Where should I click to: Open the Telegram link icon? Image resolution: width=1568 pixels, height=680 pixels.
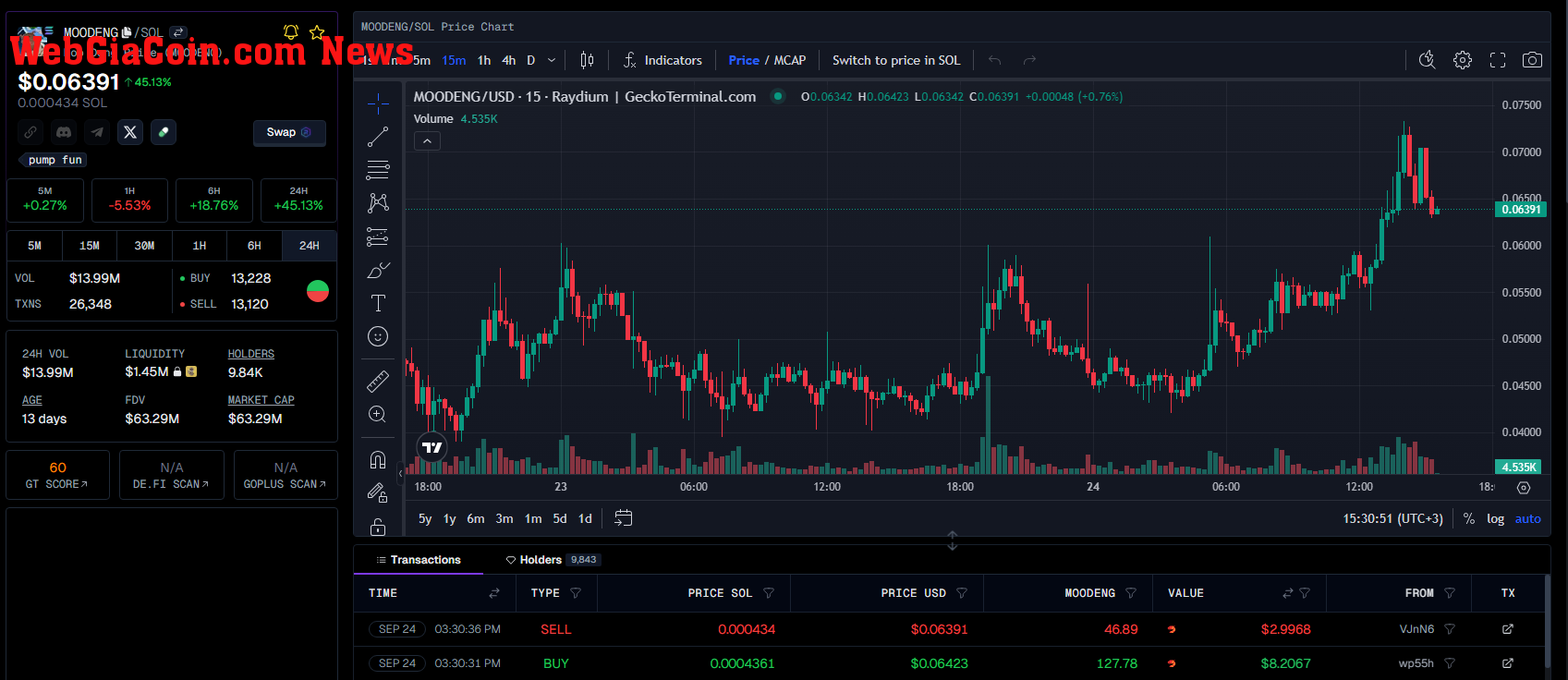97,132
